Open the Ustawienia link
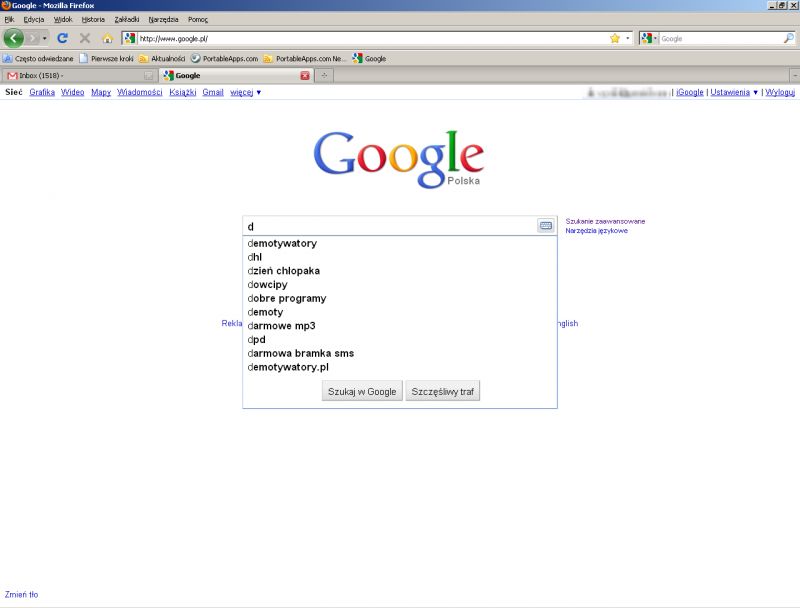This screenshot has width=800, height=608. point(730,92)
